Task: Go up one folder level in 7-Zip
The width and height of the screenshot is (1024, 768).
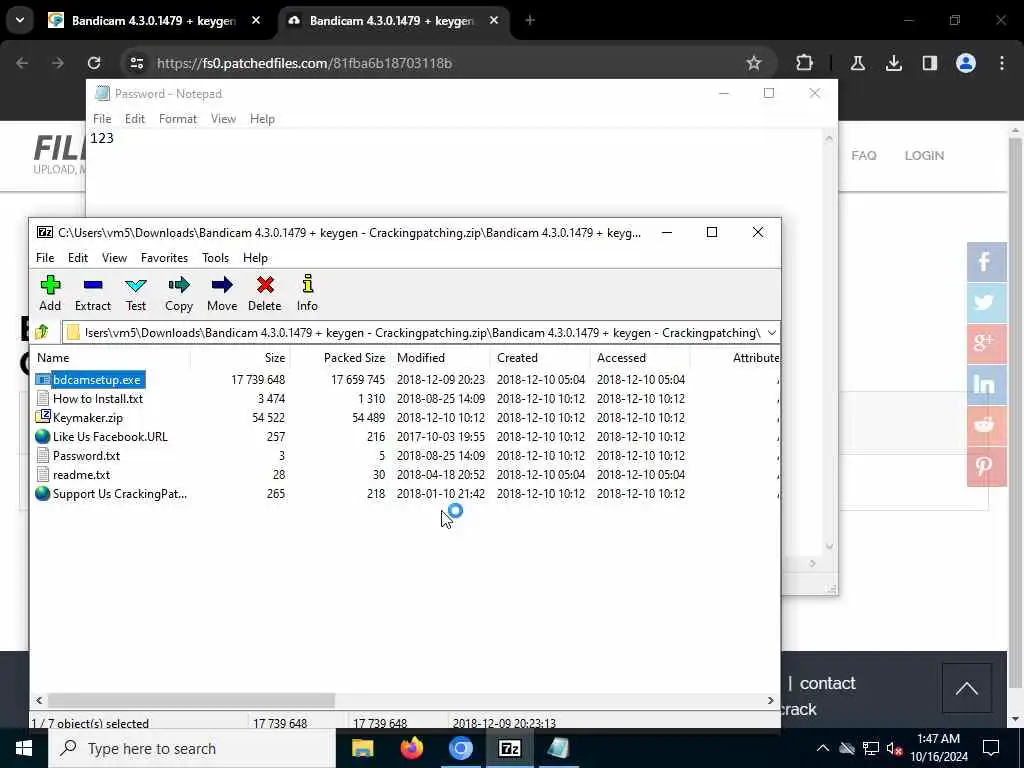Action: pyautogui.click(x=42, y=332)
